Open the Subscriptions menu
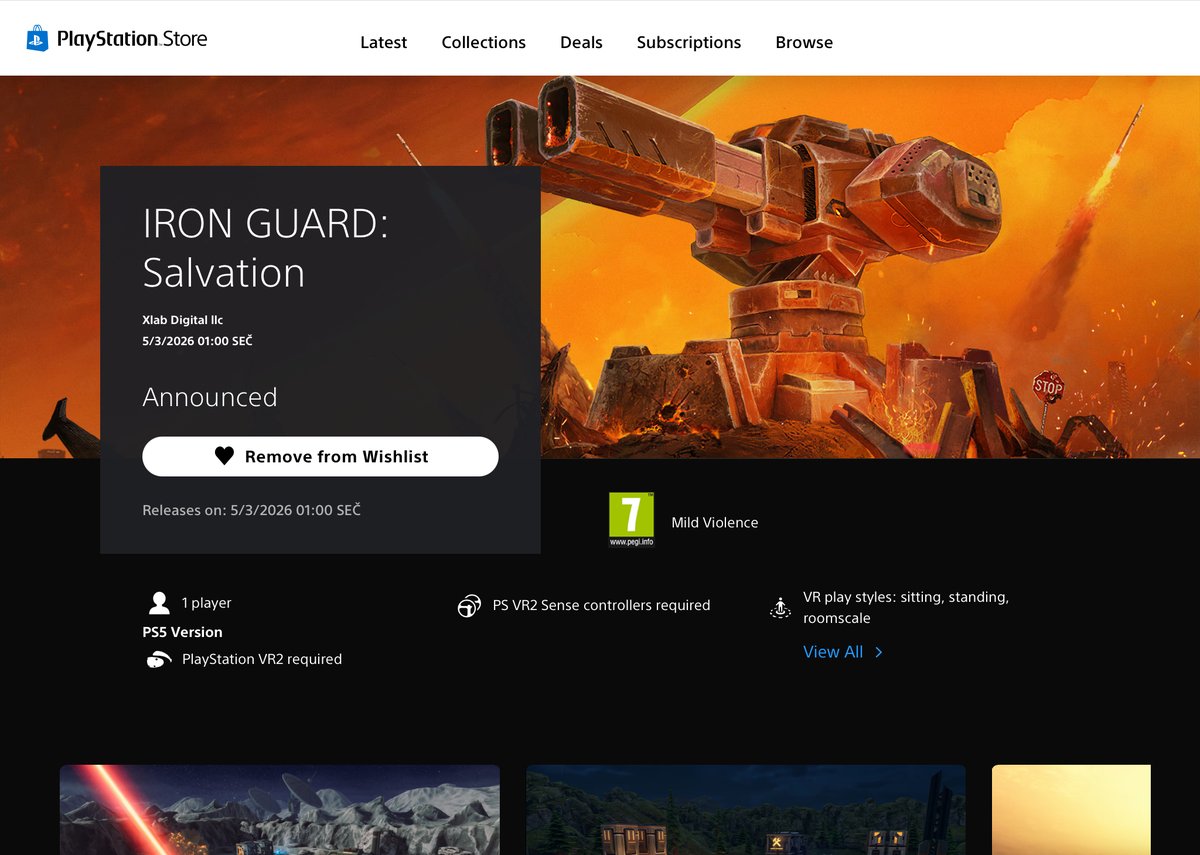 point(689,42)
